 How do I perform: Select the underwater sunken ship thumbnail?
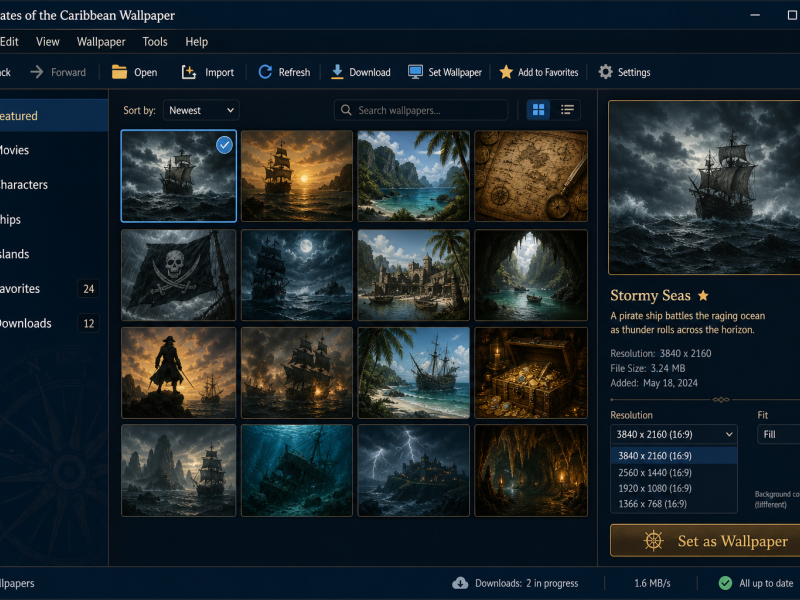click(x=296, y=470)
